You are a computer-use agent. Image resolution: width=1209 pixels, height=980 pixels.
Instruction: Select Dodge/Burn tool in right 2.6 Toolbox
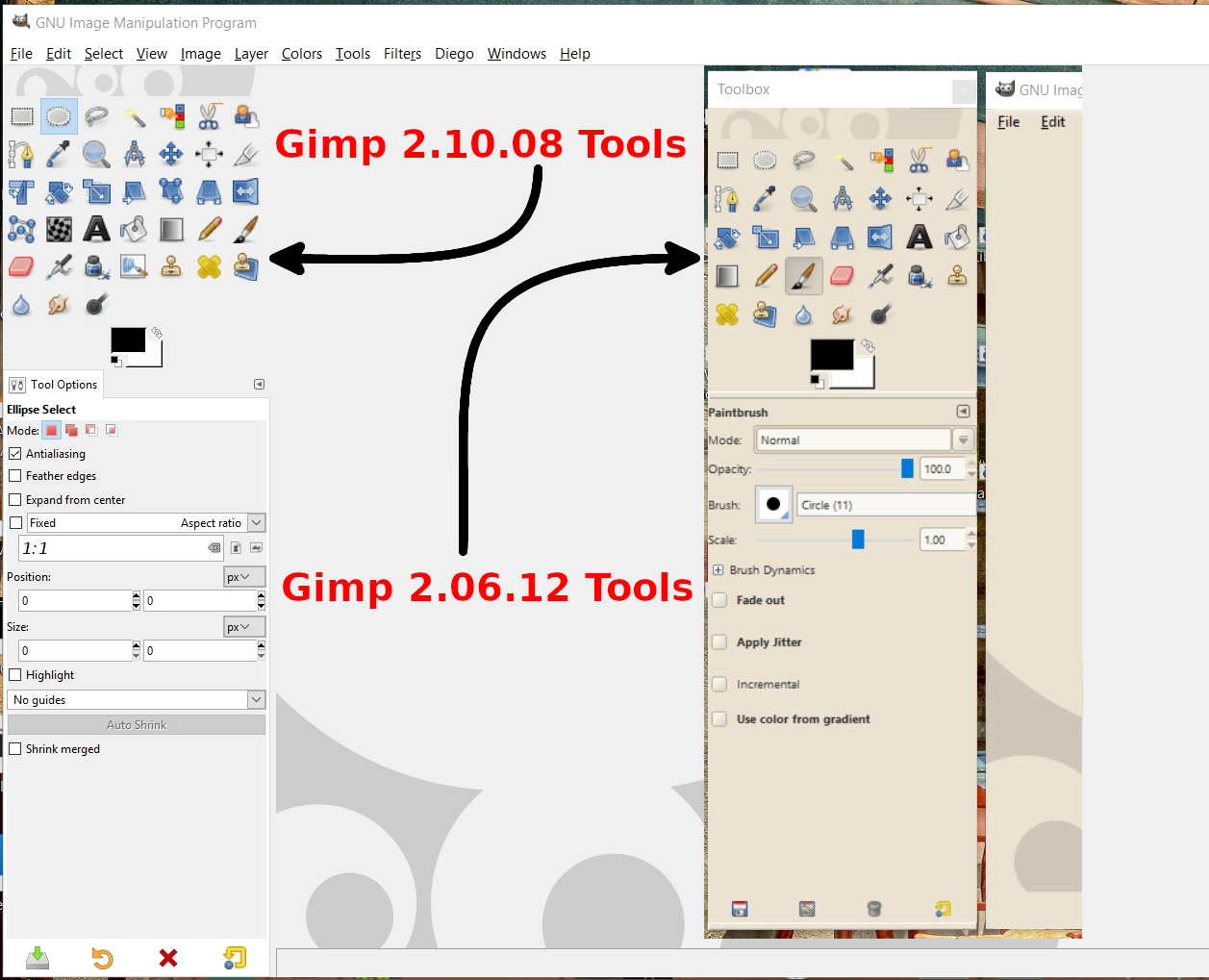click(880, 314)
